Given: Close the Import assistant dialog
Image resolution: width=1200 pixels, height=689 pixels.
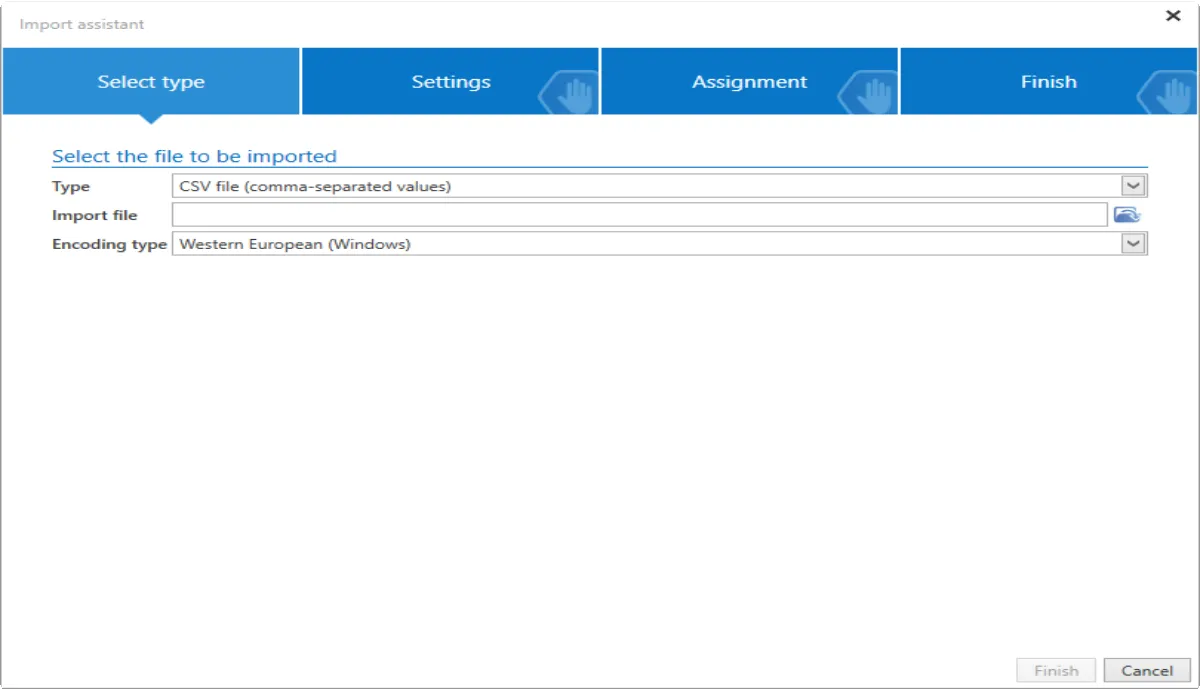Looking at the screenshot, I should click(x=1174, y=16).
